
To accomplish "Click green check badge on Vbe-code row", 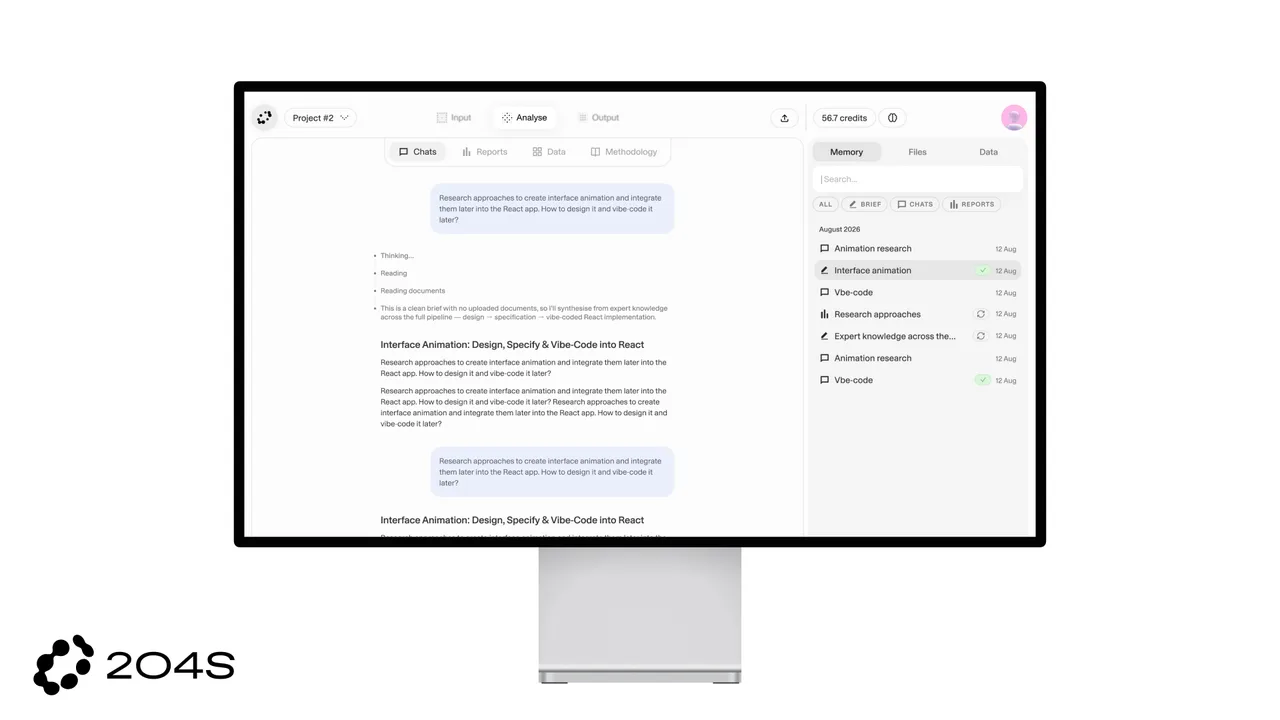I will (982, 380).
